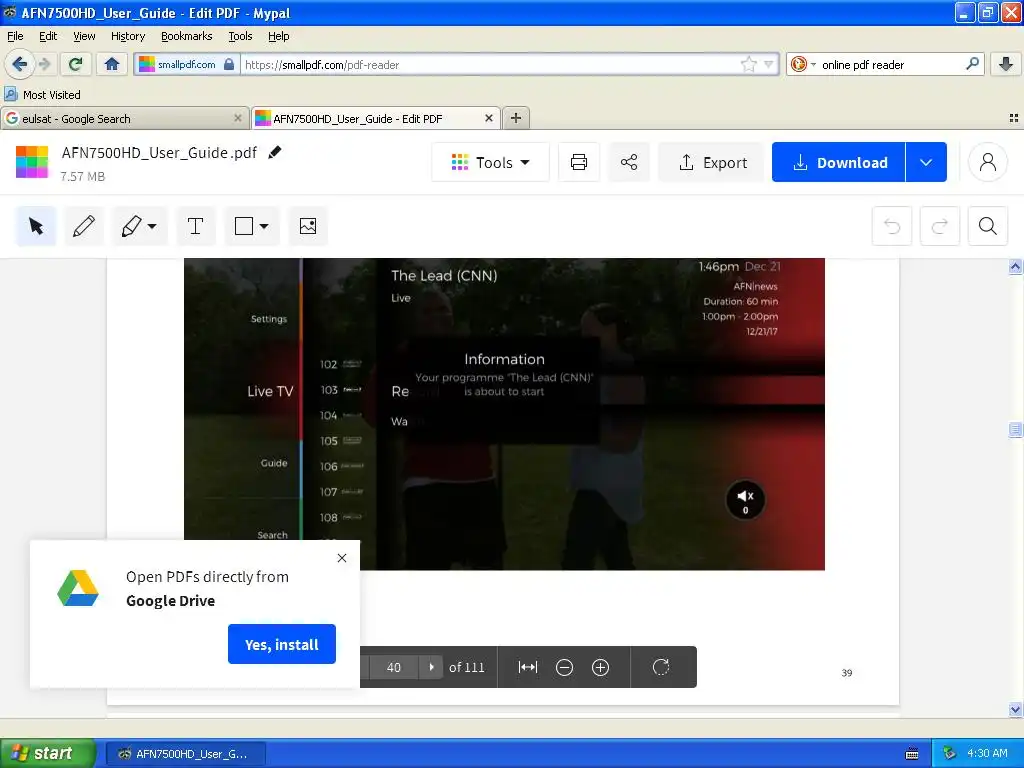
Task: Go back with the browser back arrow
Action: pyautogui.click(x=19, y=64)
